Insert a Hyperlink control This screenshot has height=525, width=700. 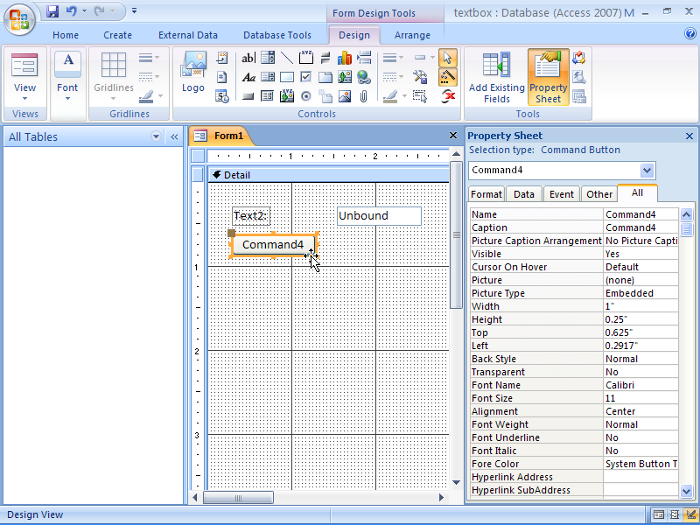(364, 77)
